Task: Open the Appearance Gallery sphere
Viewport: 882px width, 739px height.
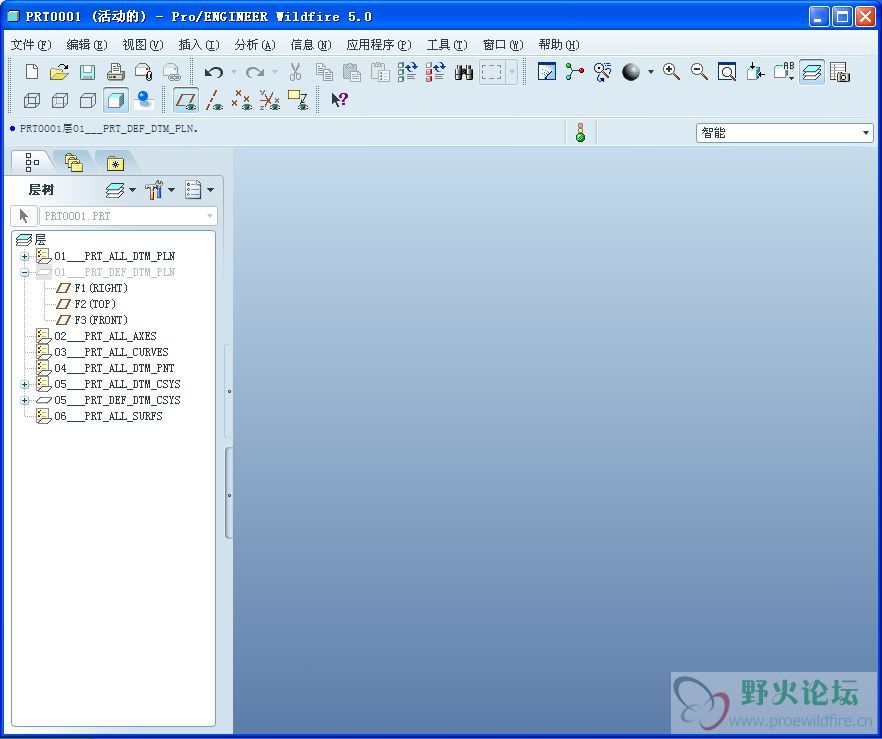Action: (x=631, y=72)
